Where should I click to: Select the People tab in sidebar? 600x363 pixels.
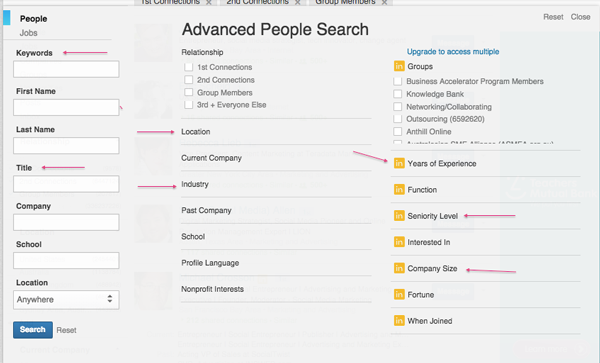(34, 19)
